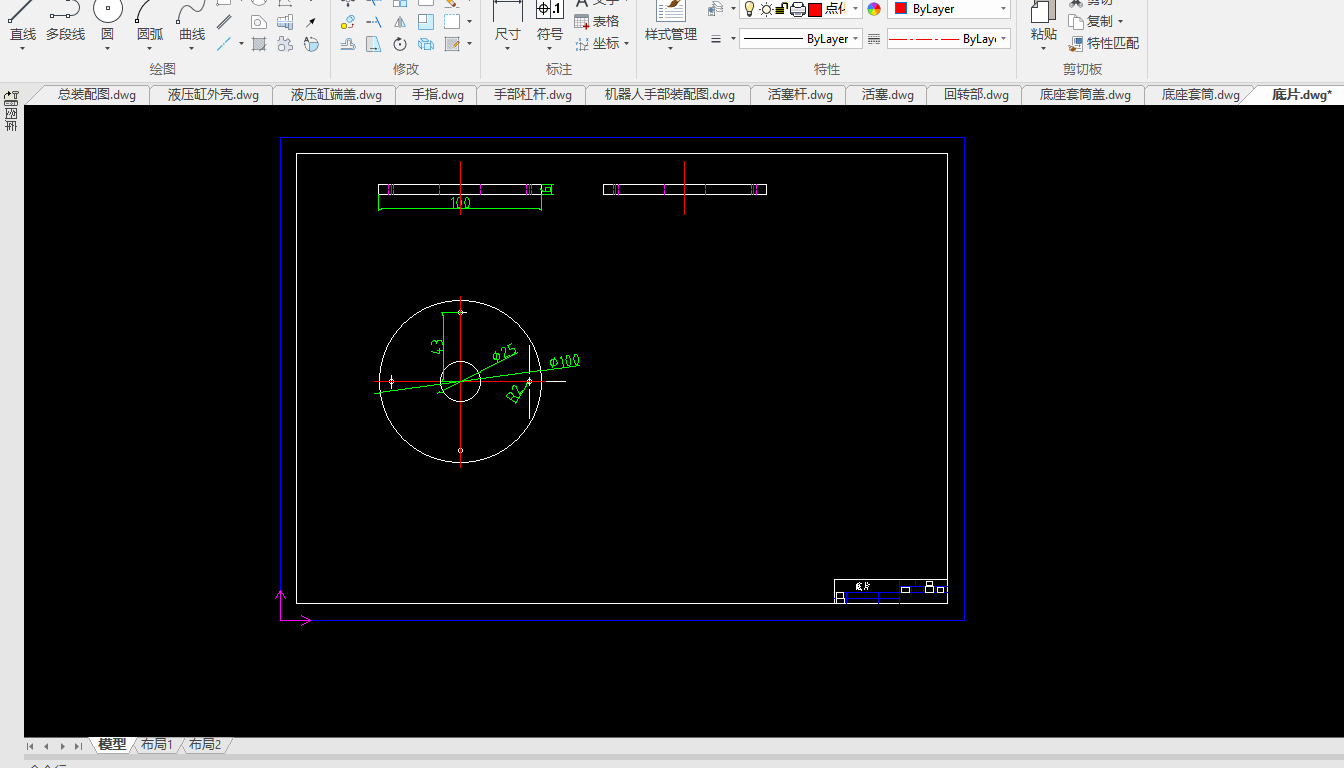Select the 直线 line drawing tool
The image size is (1344, 768).
pyautogui.click(x=22, y=22)
